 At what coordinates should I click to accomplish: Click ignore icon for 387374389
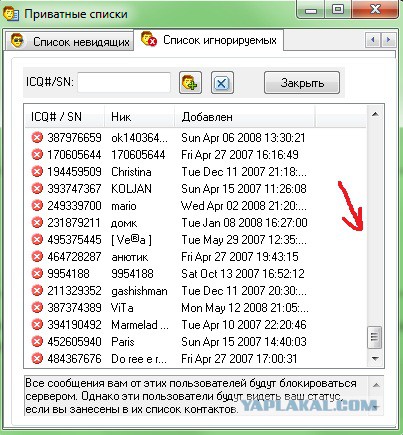click(x=37, y=307)
